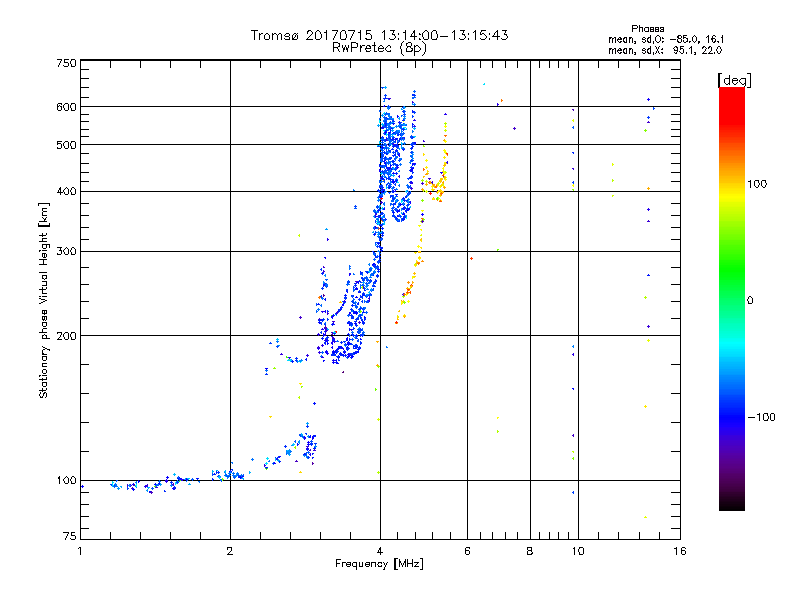800x600 pixels.
Task: Click the y-axis tick label '500'
Action: (x=66, y=145)
